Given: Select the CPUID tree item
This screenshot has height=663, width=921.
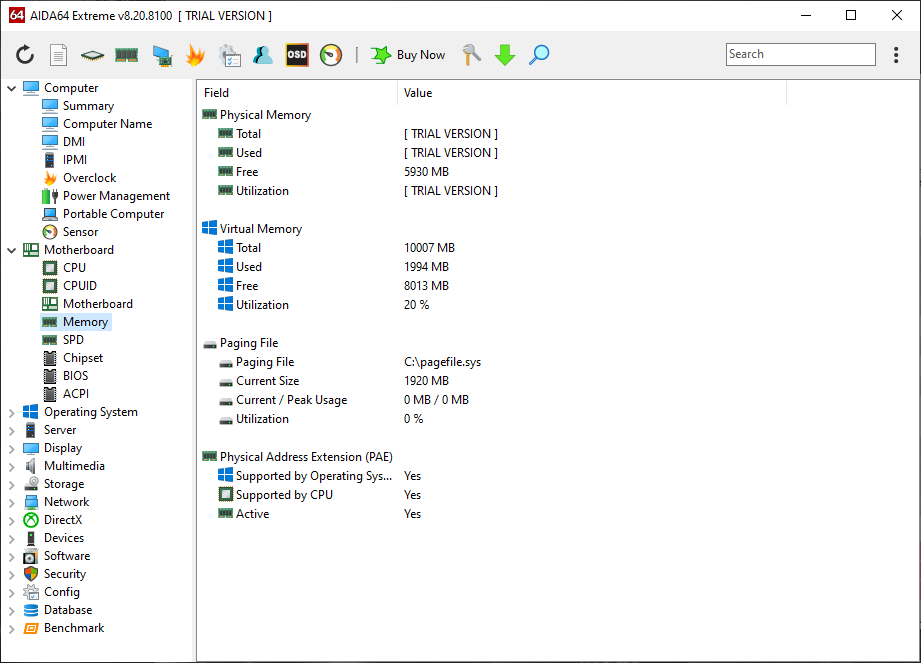Looking at the screenshot, I should coord(79,286).
